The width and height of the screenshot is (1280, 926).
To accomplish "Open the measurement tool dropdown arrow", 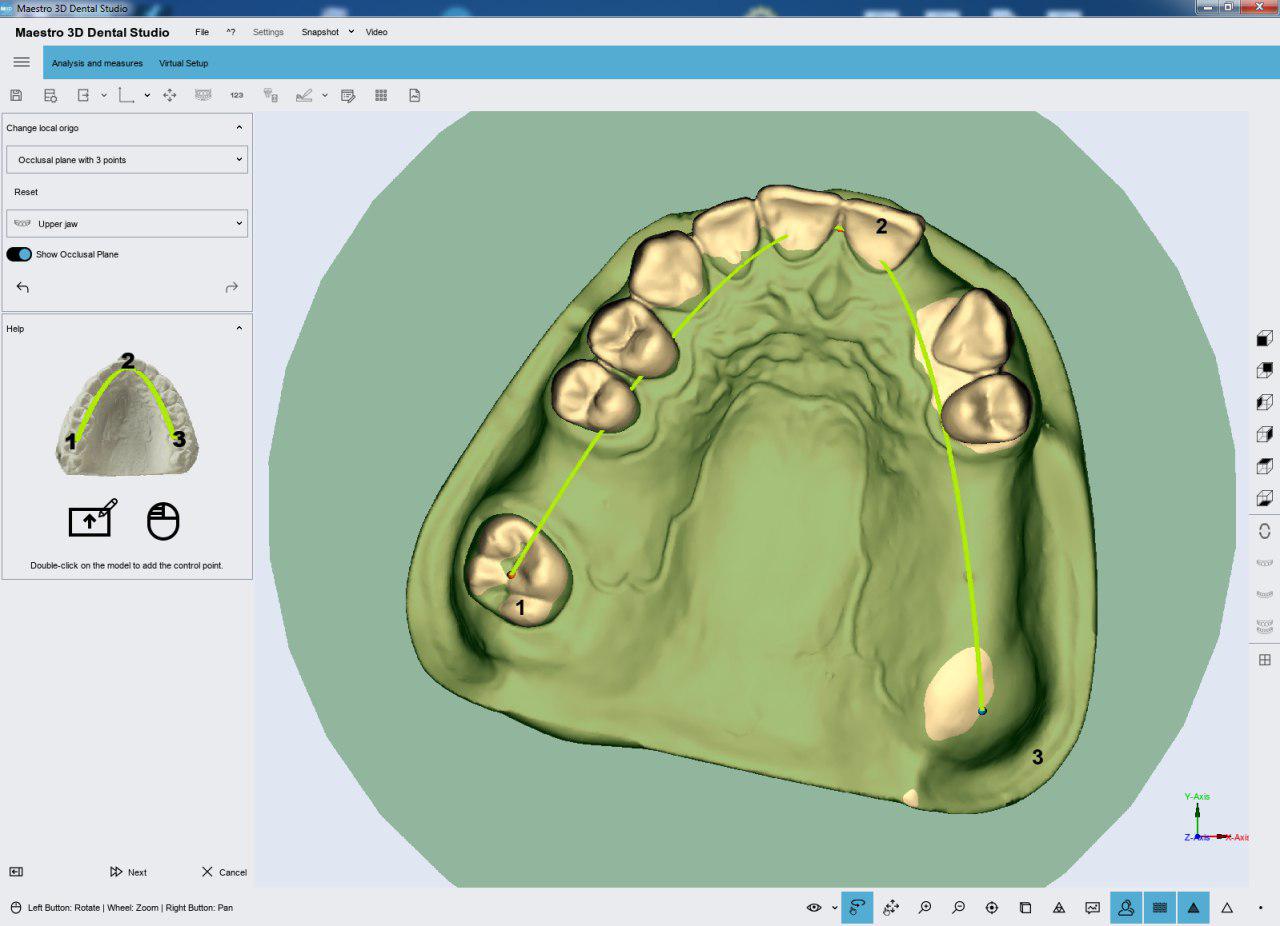I will pyautogui.click(x=325, y=95).
